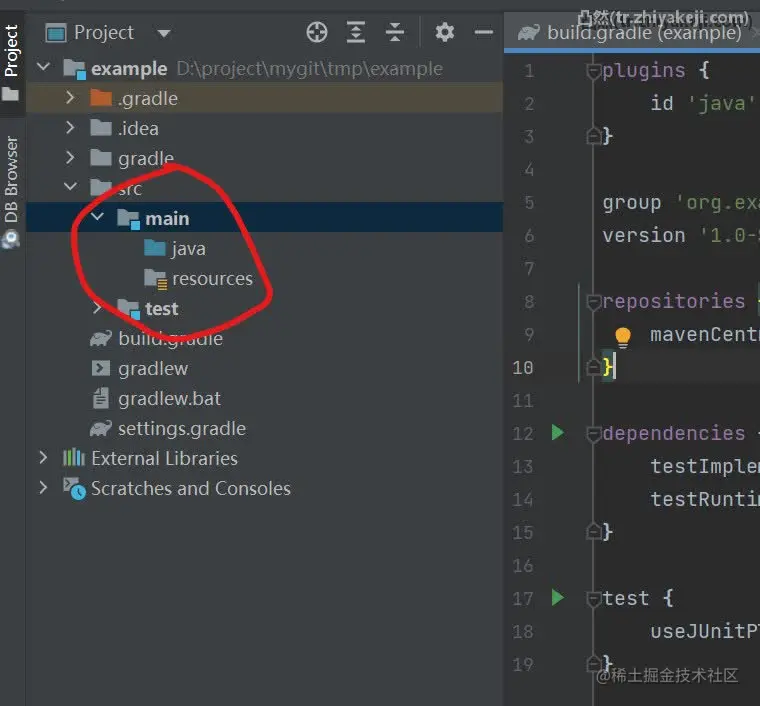Select the resources folder

point(212,279)
